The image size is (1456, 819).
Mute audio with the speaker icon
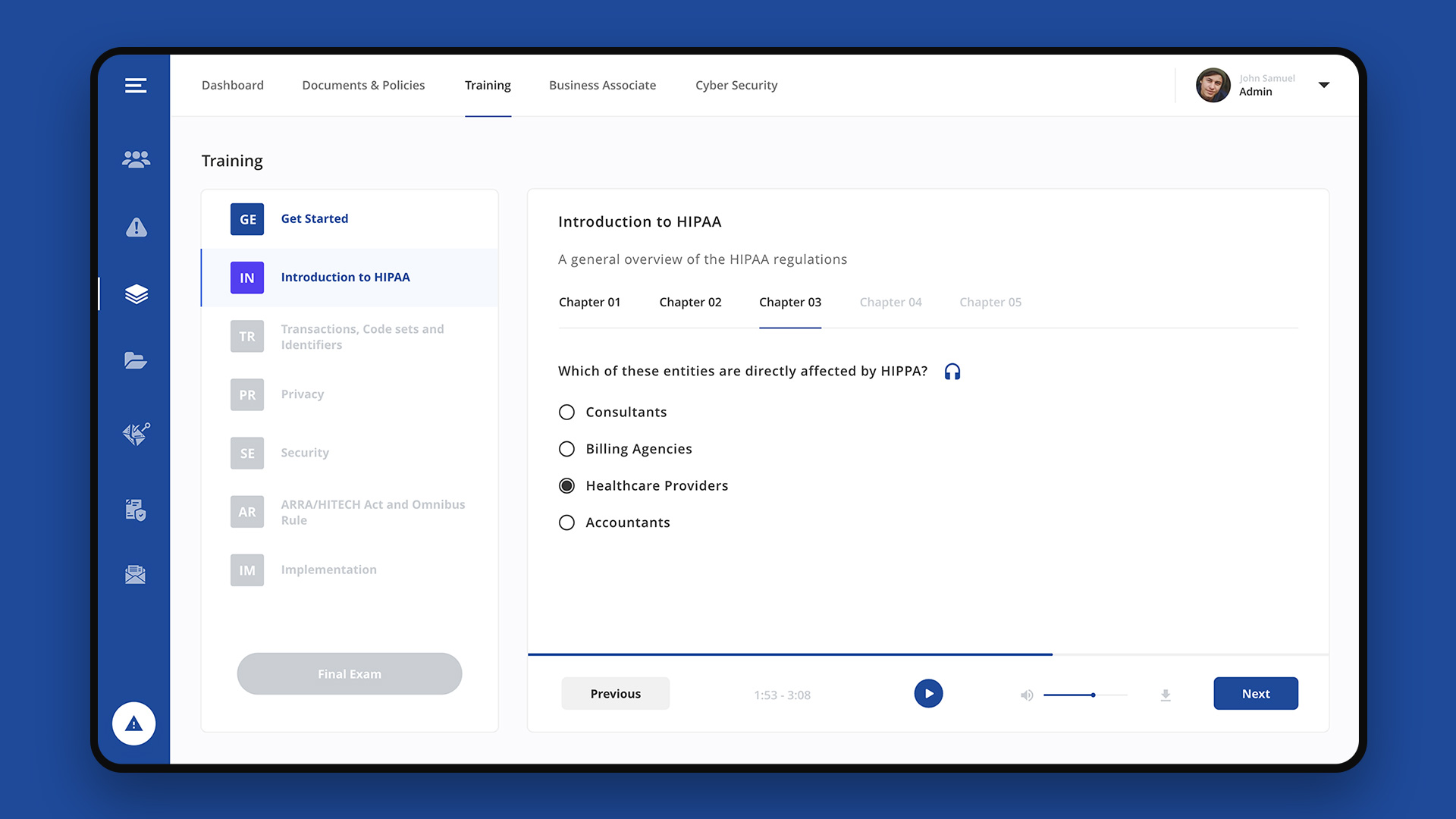pos(1026,695)
